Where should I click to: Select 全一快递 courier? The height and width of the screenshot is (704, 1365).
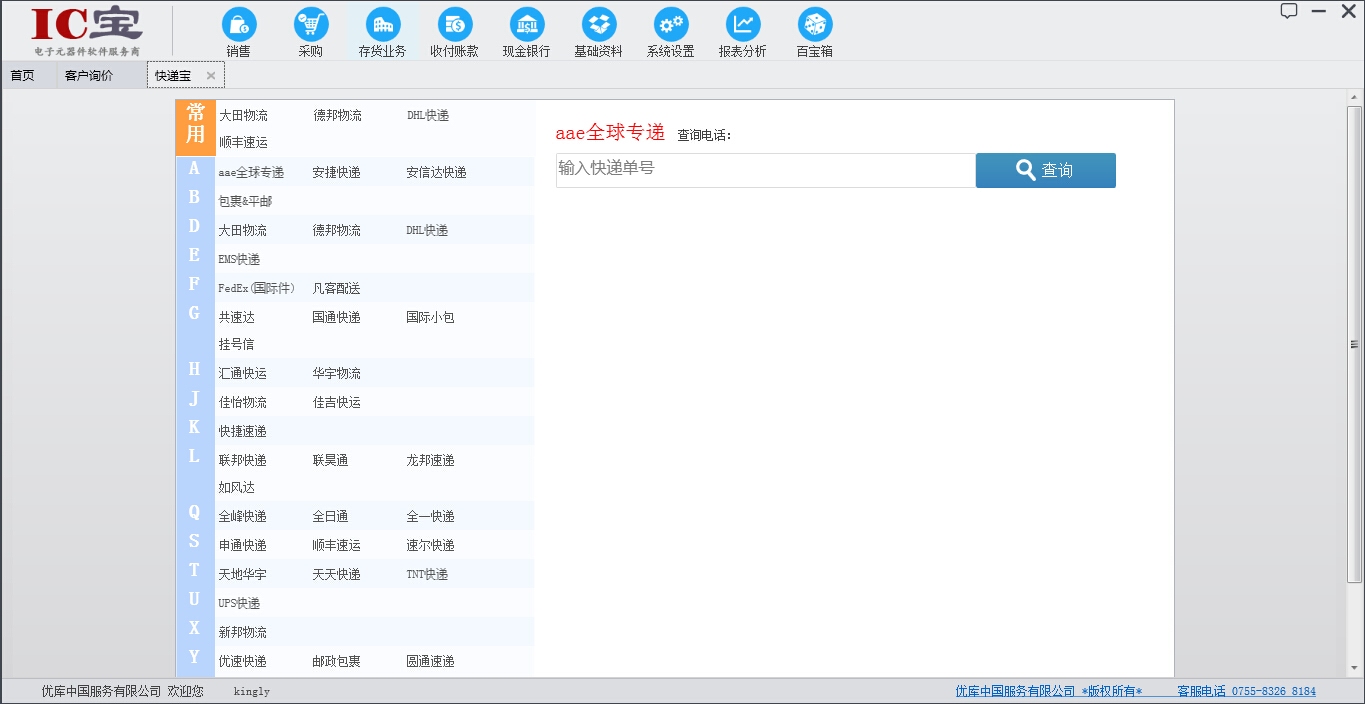click(x=430, y=517)
